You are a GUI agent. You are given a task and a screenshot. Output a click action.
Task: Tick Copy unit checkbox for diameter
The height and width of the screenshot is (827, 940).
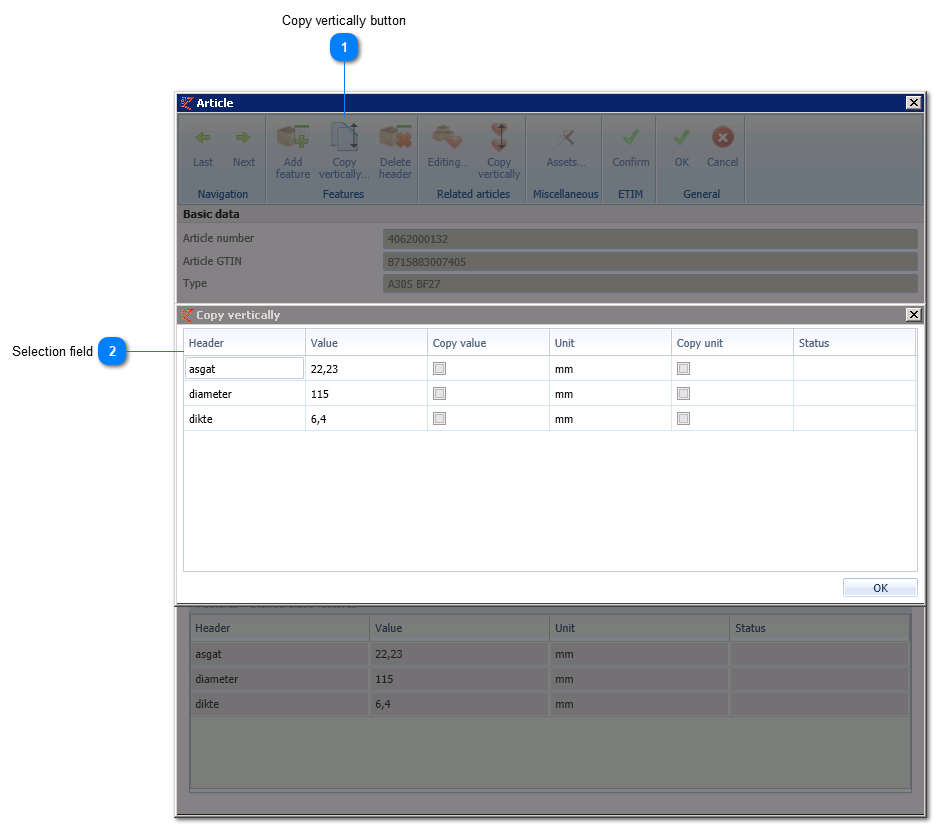tap(683, 394)
